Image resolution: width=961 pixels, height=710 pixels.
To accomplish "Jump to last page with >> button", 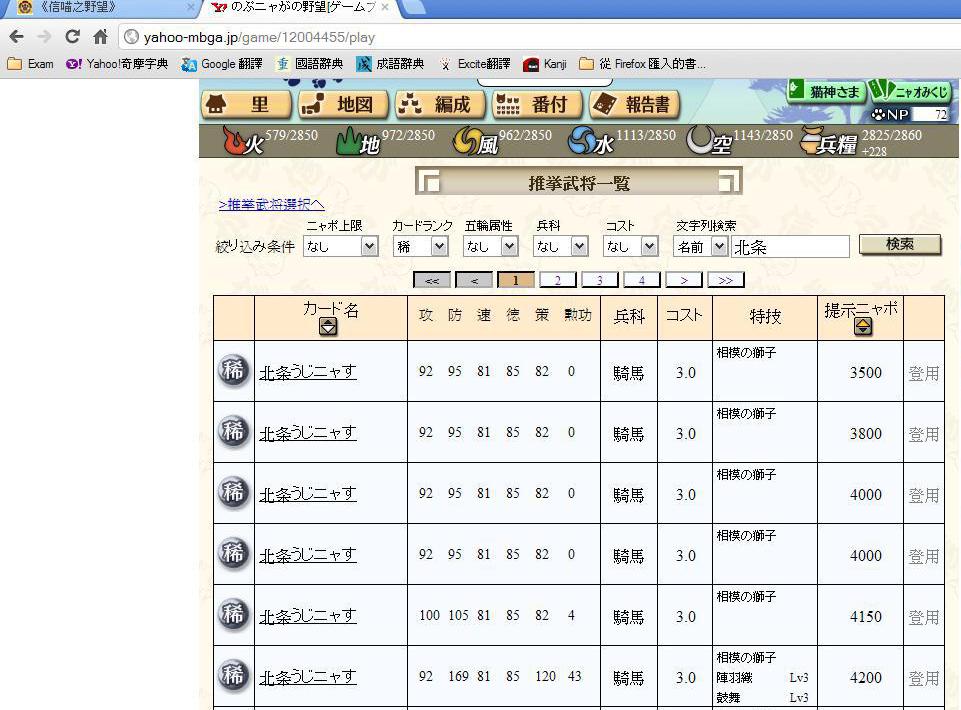I will (x=726, y=280).
